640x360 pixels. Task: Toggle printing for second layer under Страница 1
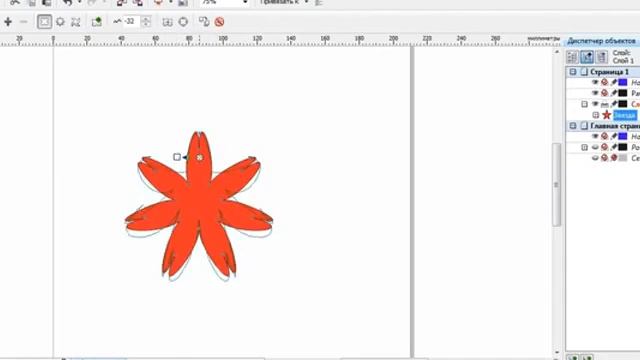pos(604,93)
